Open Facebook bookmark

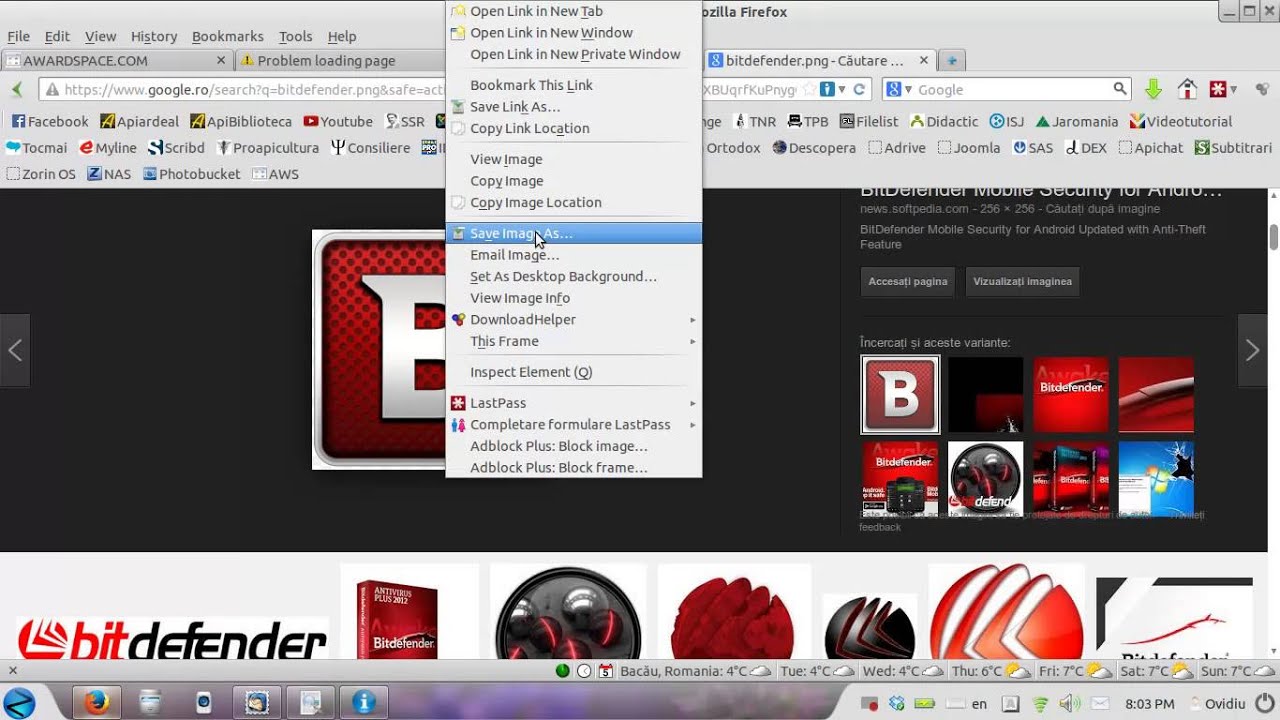coord(49,121)
